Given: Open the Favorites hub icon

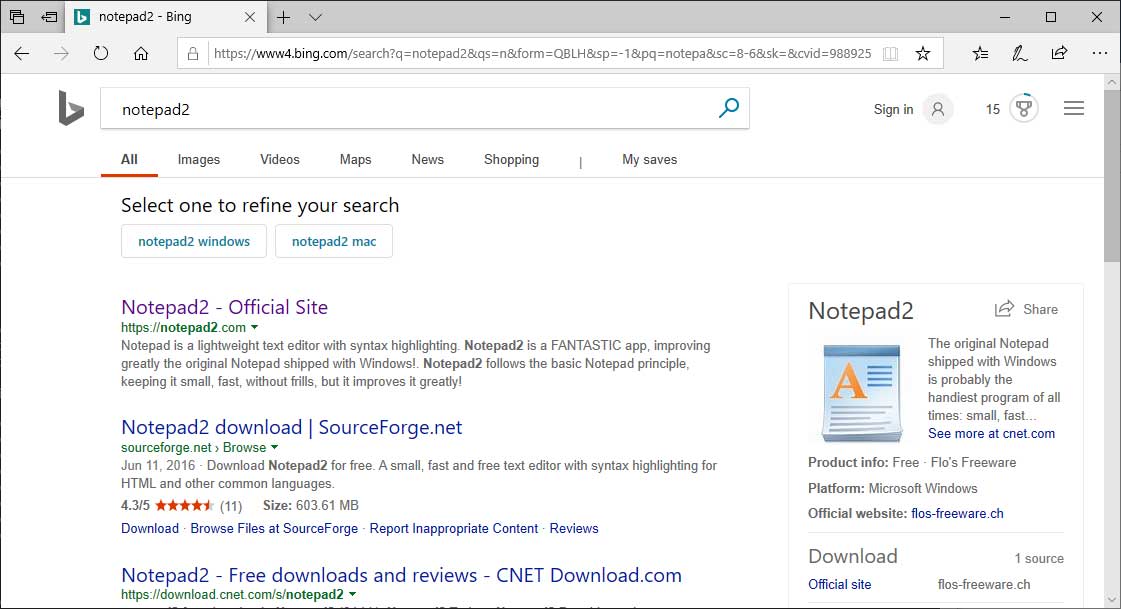Looking at the screenshot, I should [x=980, y=54].
